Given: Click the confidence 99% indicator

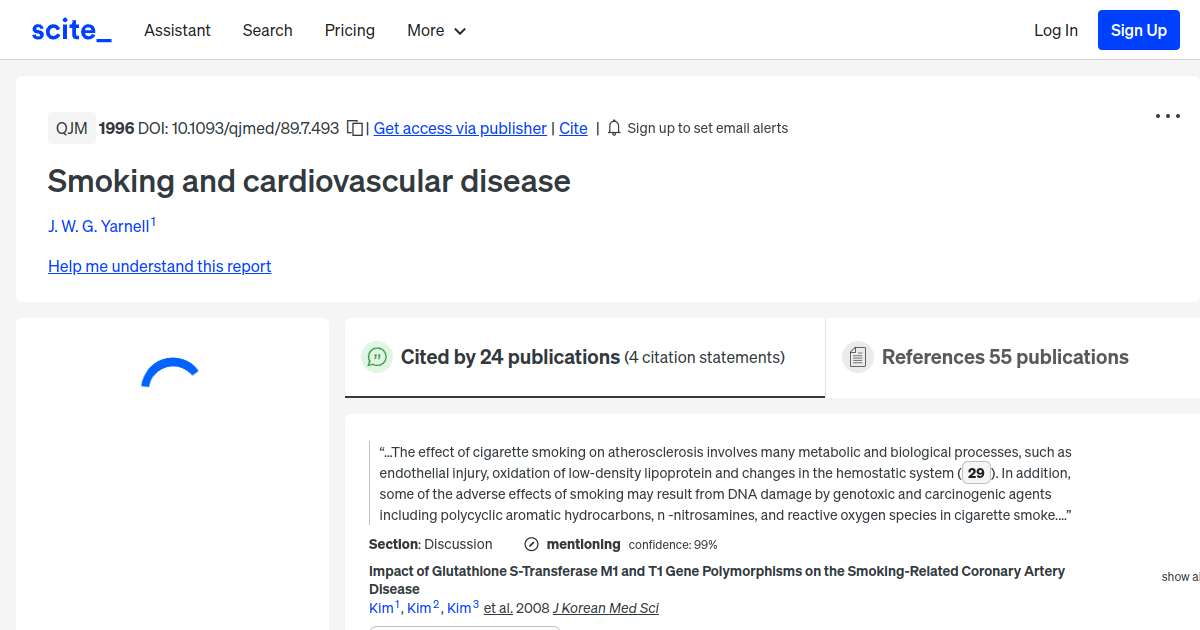Looking at the screenshot, I should tap(671, 544).
